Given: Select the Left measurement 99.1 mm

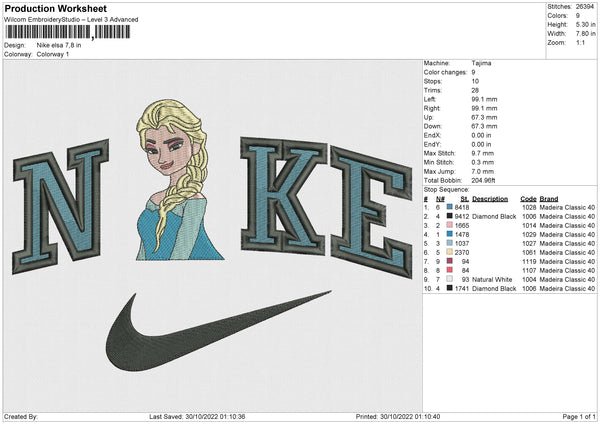Looking at the screenshot, I should pyautogui.click(x=484, y=99).
